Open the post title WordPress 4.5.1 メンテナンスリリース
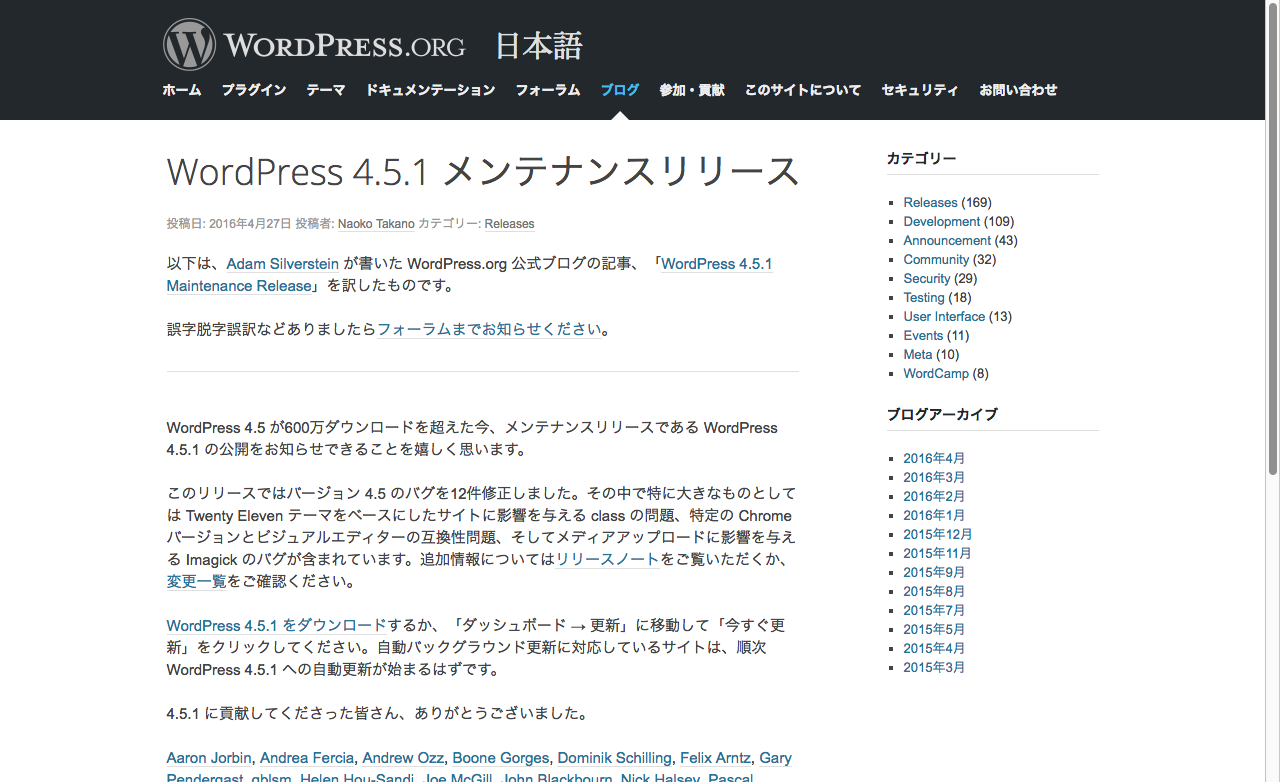 pyautogui.click(x=483, y=171)
